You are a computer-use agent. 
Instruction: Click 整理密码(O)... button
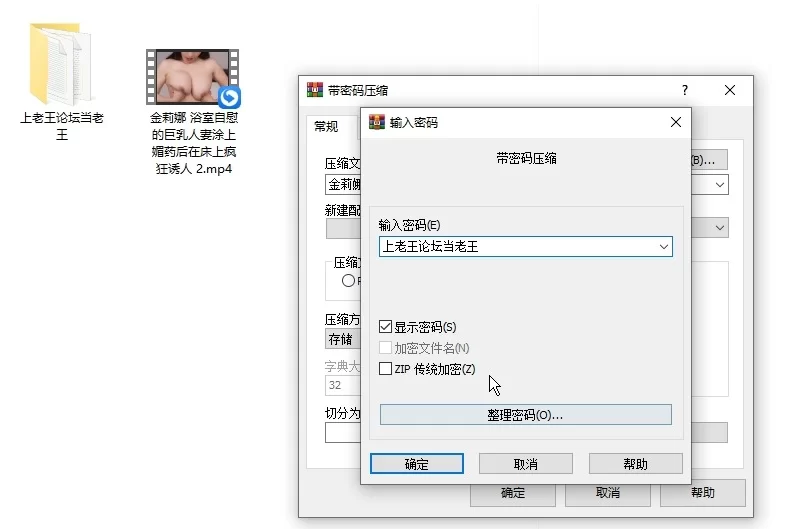click(525, 415)
